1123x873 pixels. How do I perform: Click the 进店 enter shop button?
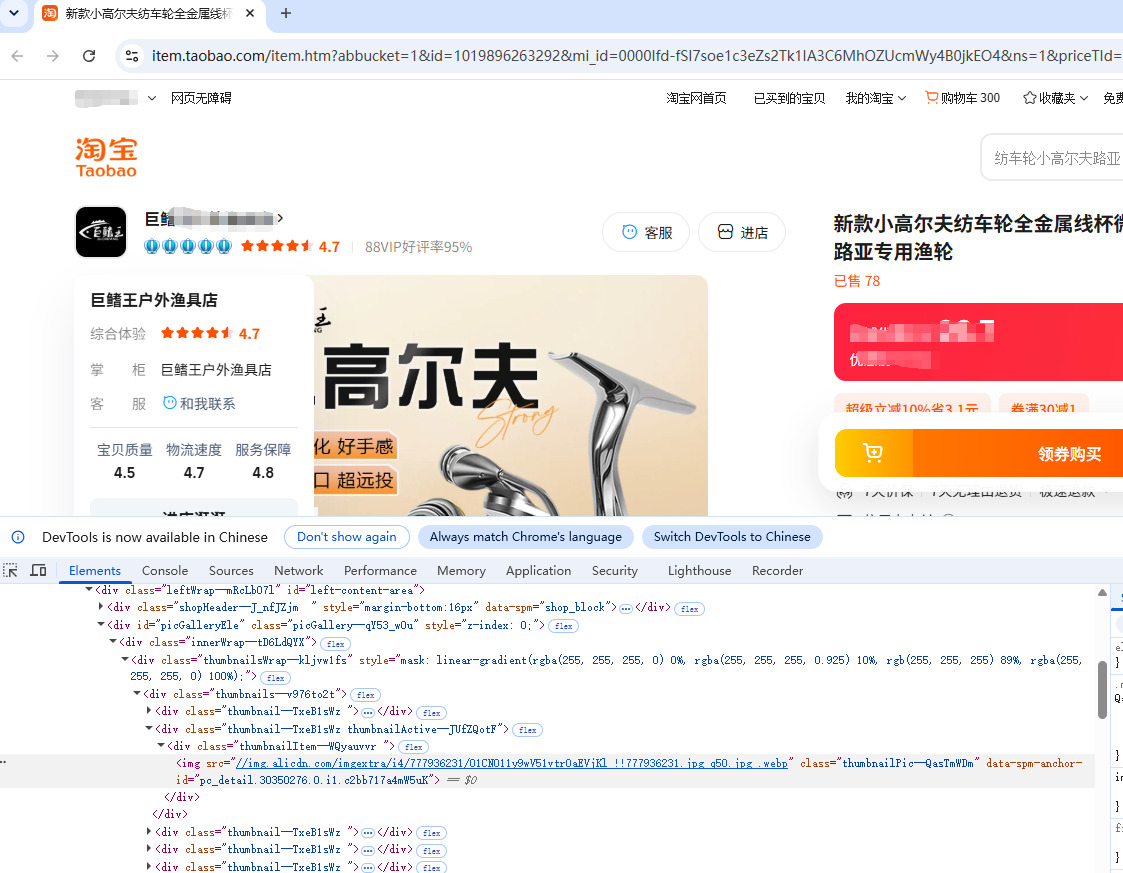click(742, 232)
